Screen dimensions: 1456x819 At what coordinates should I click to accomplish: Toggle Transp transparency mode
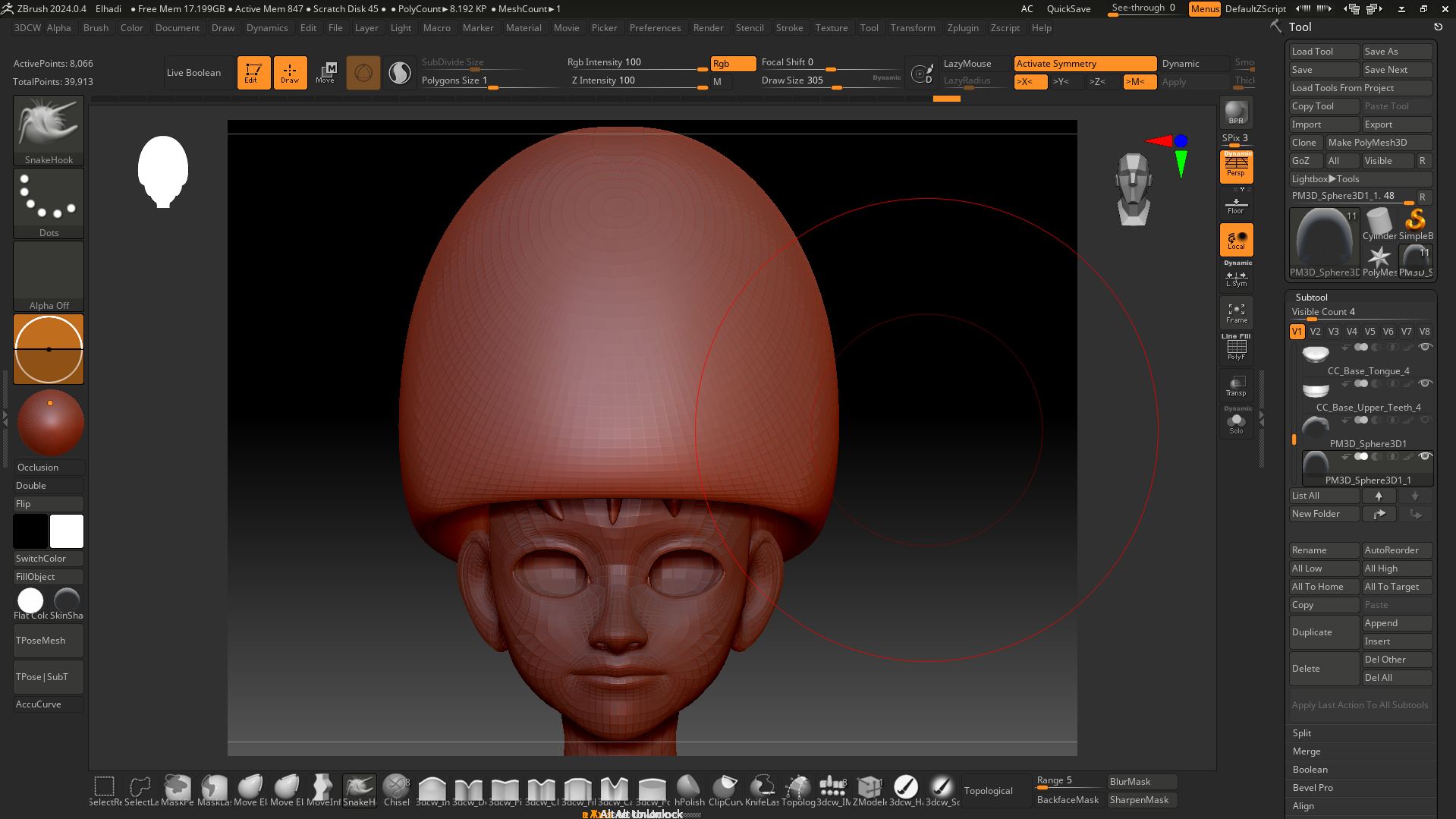pyautogui.click(x=1236, y=386)
